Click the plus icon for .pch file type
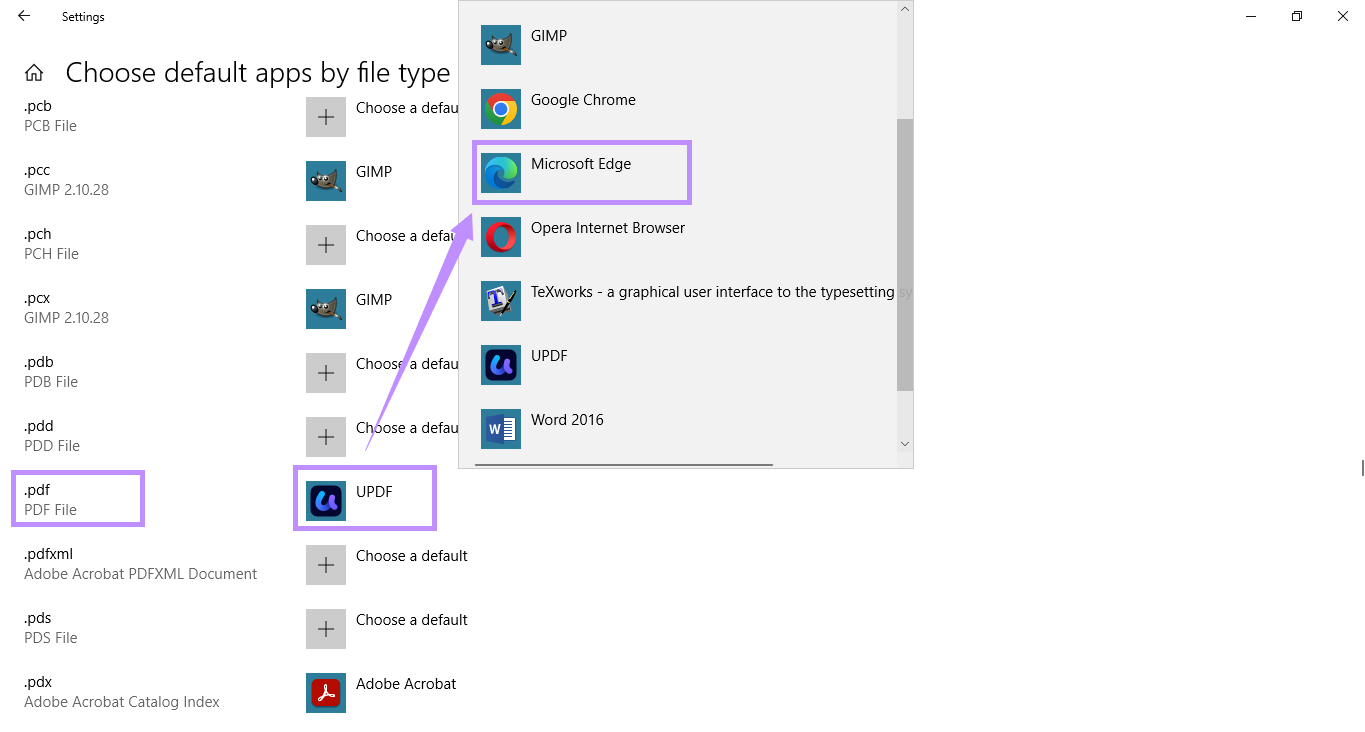 click(x=326, y=245)
